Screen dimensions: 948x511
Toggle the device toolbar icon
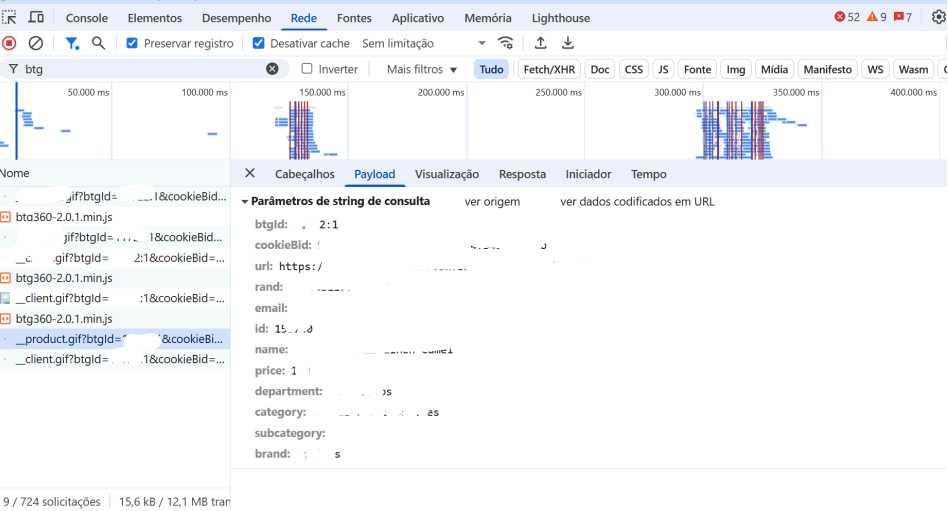(36, 18)
